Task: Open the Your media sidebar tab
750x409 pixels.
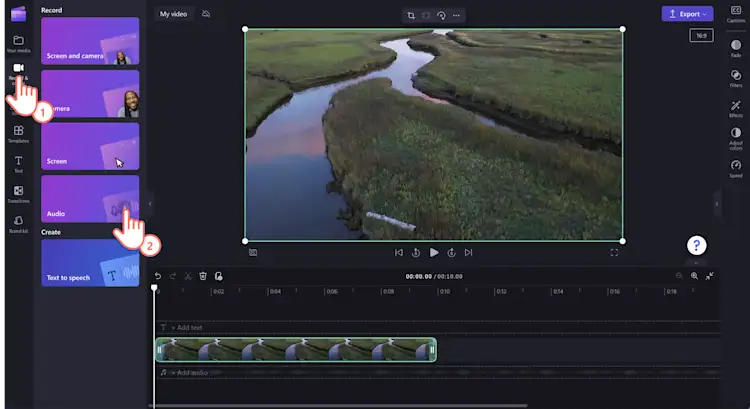Action: coord(18,44)
